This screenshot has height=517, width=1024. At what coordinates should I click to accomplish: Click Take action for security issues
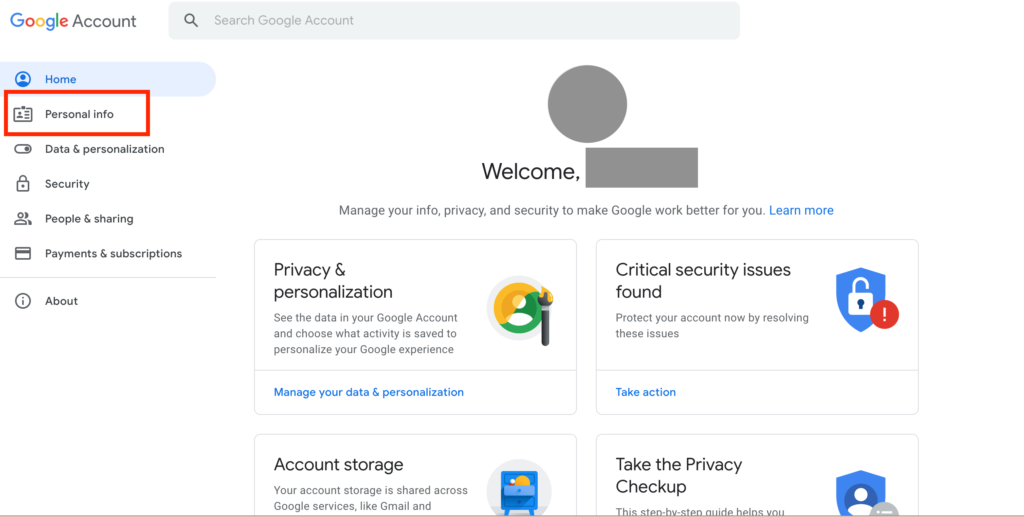point(646,392)
